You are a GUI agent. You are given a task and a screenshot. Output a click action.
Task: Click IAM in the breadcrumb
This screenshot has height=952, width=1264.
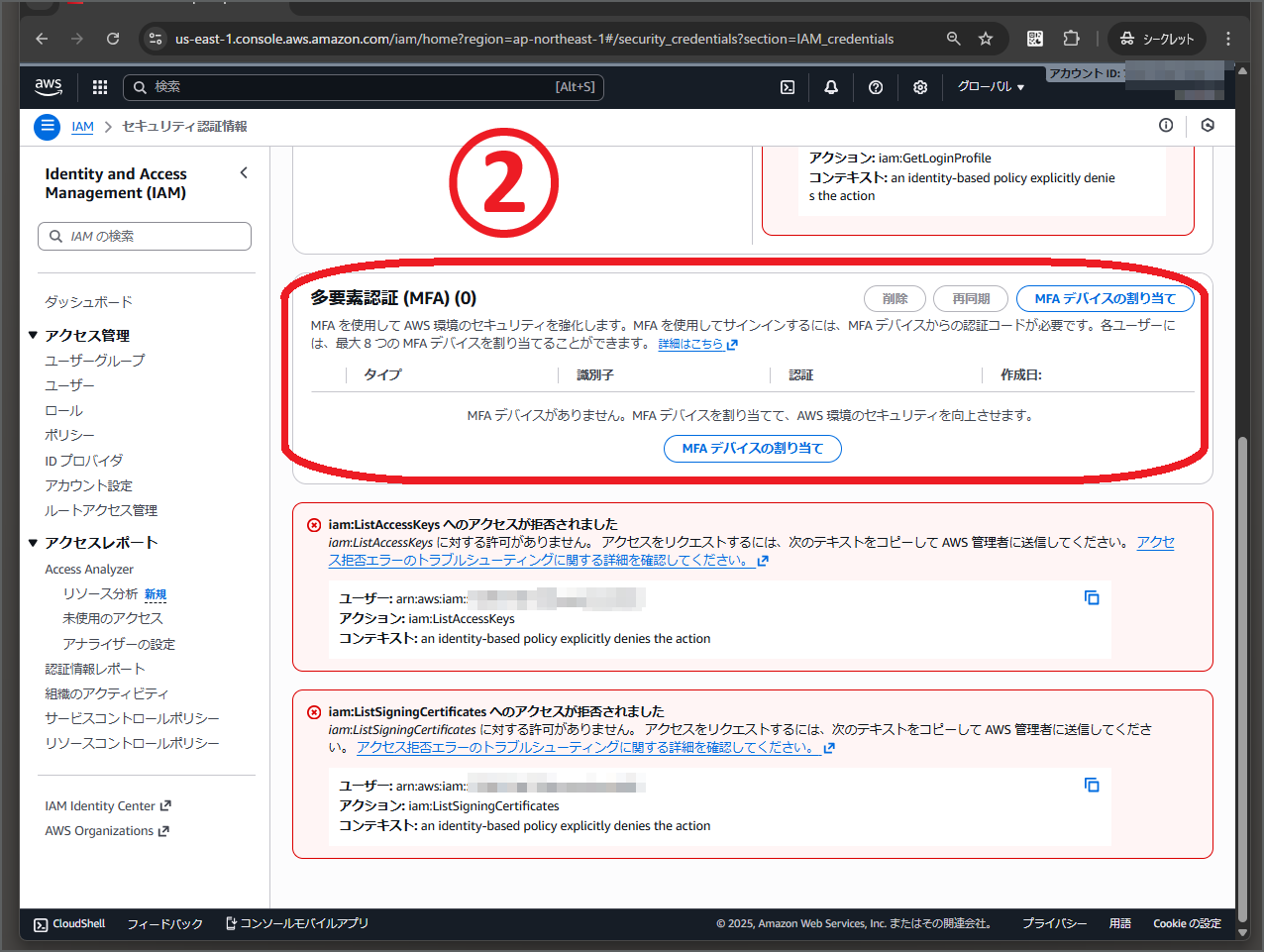(x=82, y=127)
